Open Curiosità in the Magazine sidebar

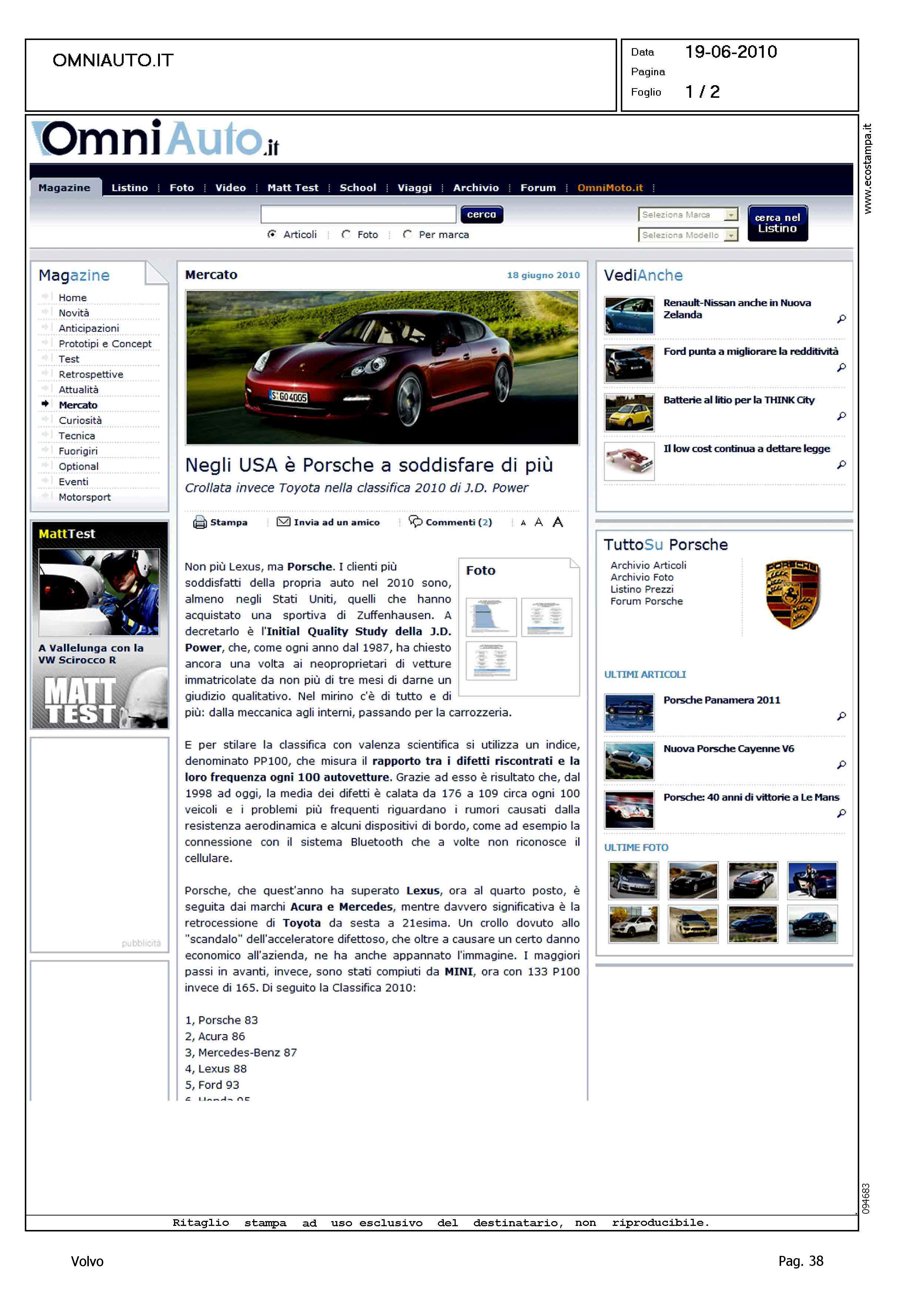(80, 420)
